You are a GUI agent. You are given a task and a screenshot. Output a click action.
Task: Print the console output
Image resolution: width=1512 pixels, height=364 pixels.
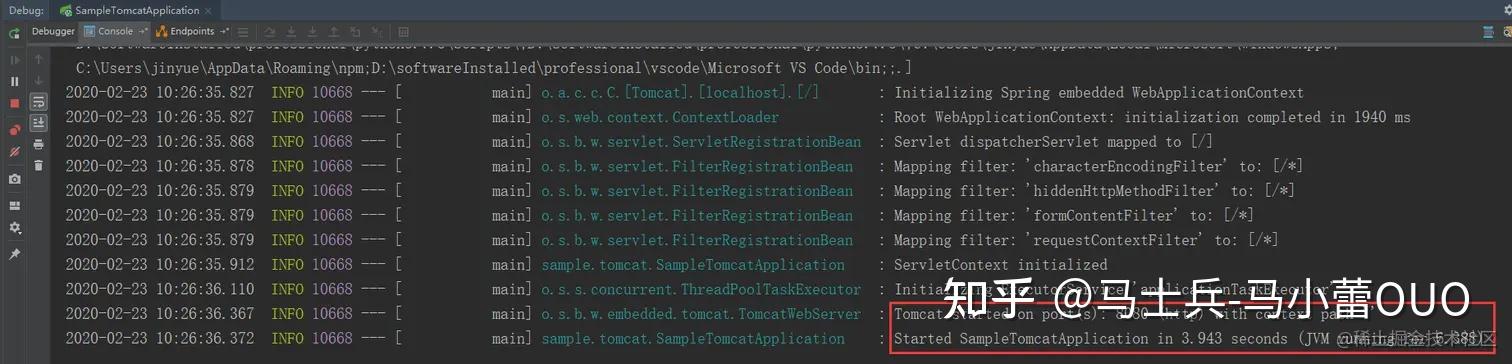(x=38, y=145)
